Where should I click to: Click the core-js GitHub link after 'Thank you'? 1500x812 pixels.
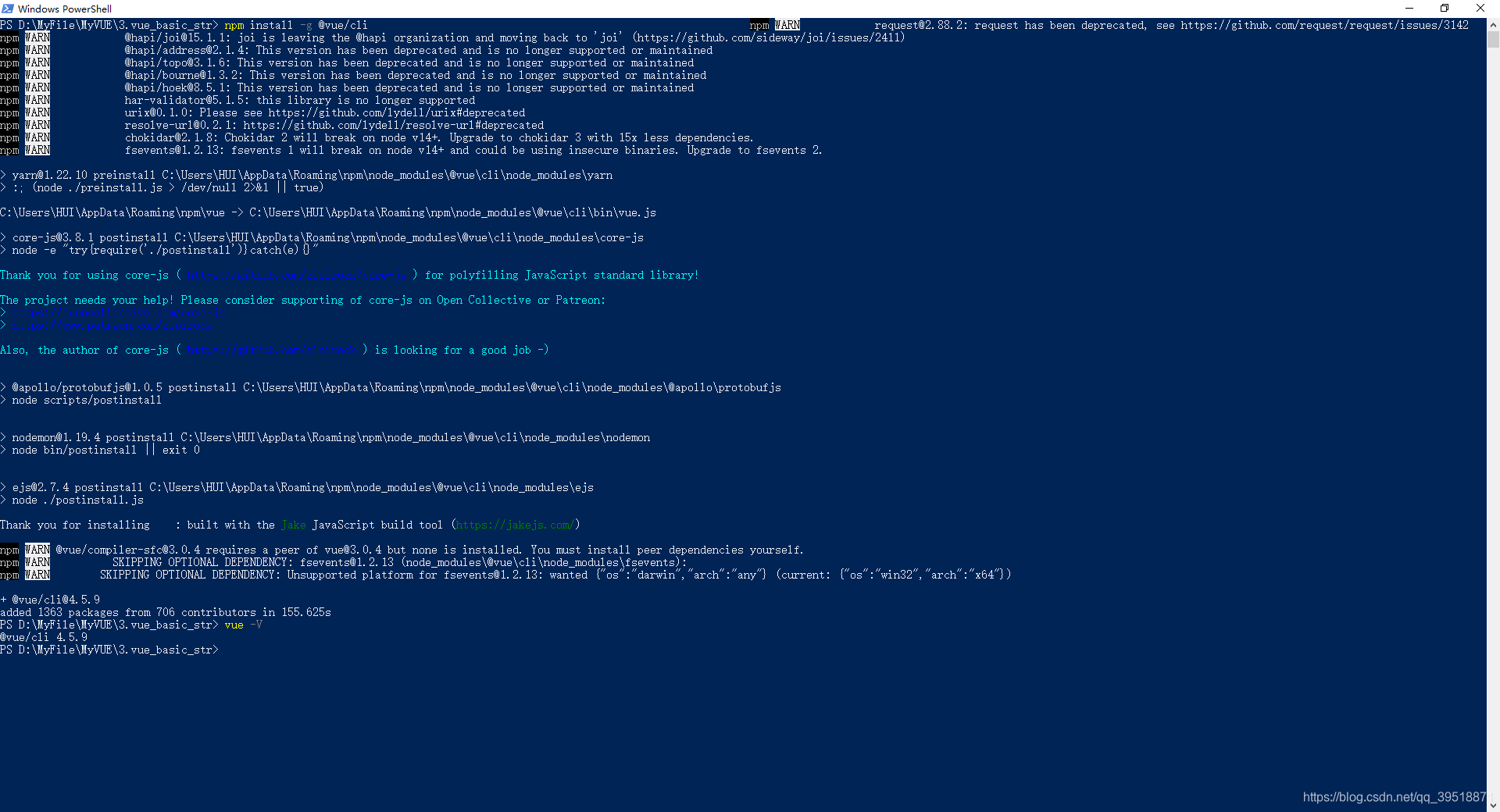297,275
